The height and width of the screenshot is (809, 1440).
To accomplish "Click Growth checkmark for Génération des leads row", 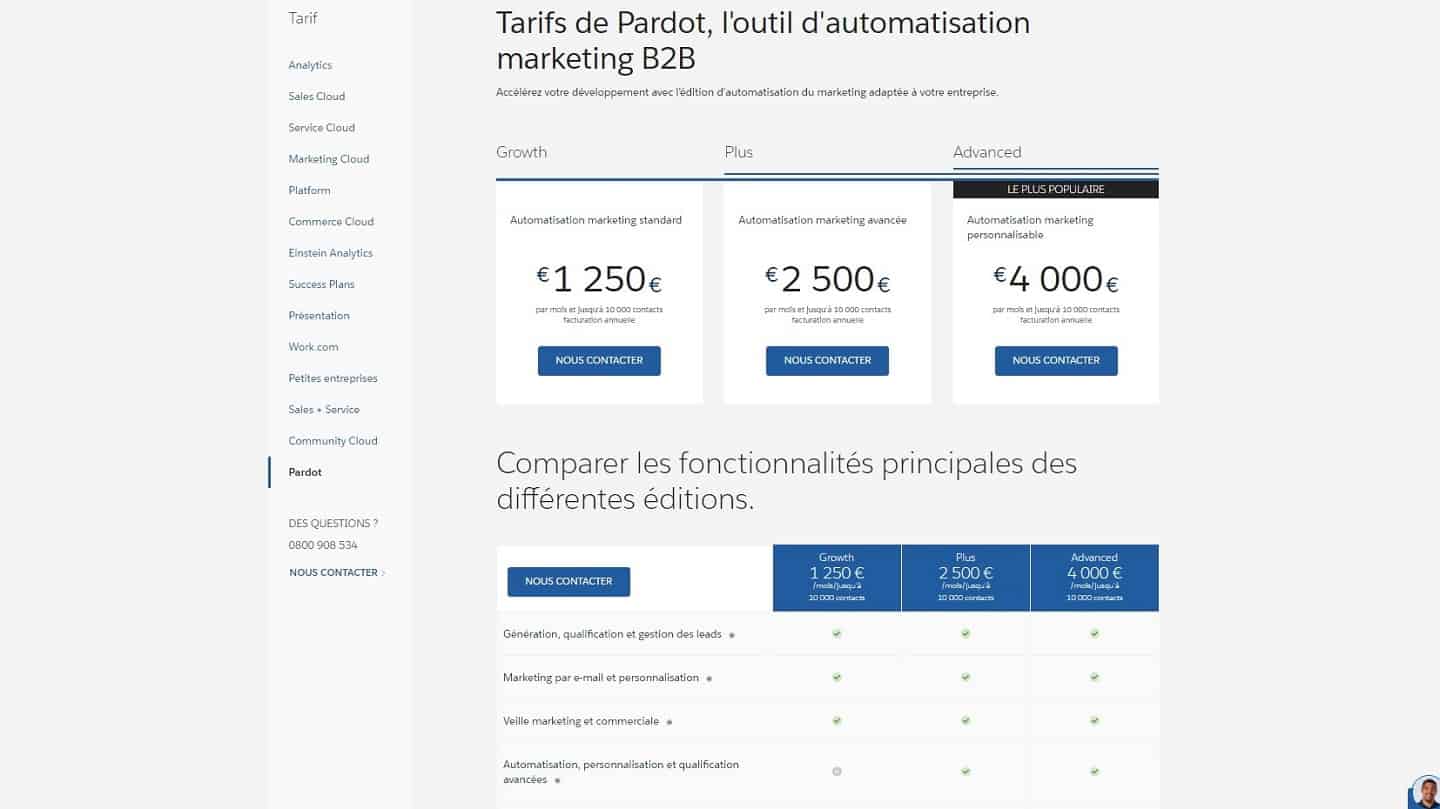I will 837,633.
